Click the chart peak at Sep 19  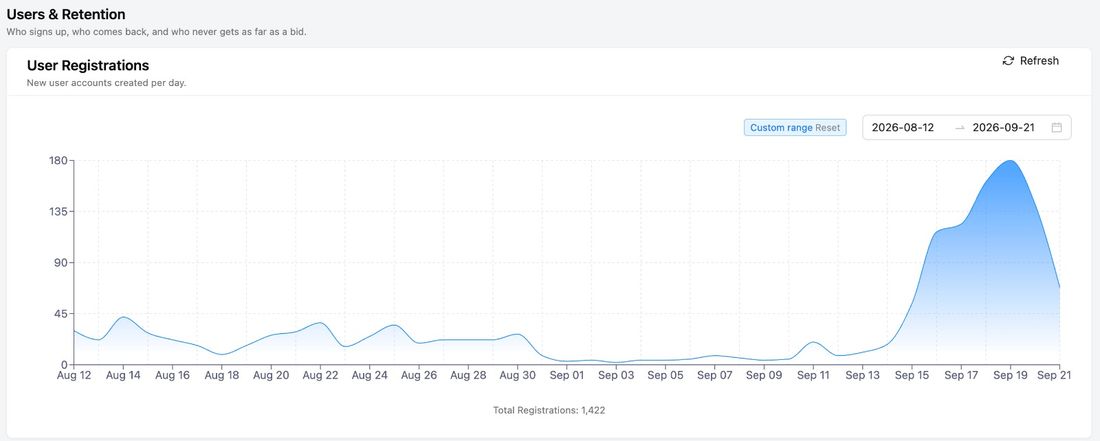pos(1011,161)
